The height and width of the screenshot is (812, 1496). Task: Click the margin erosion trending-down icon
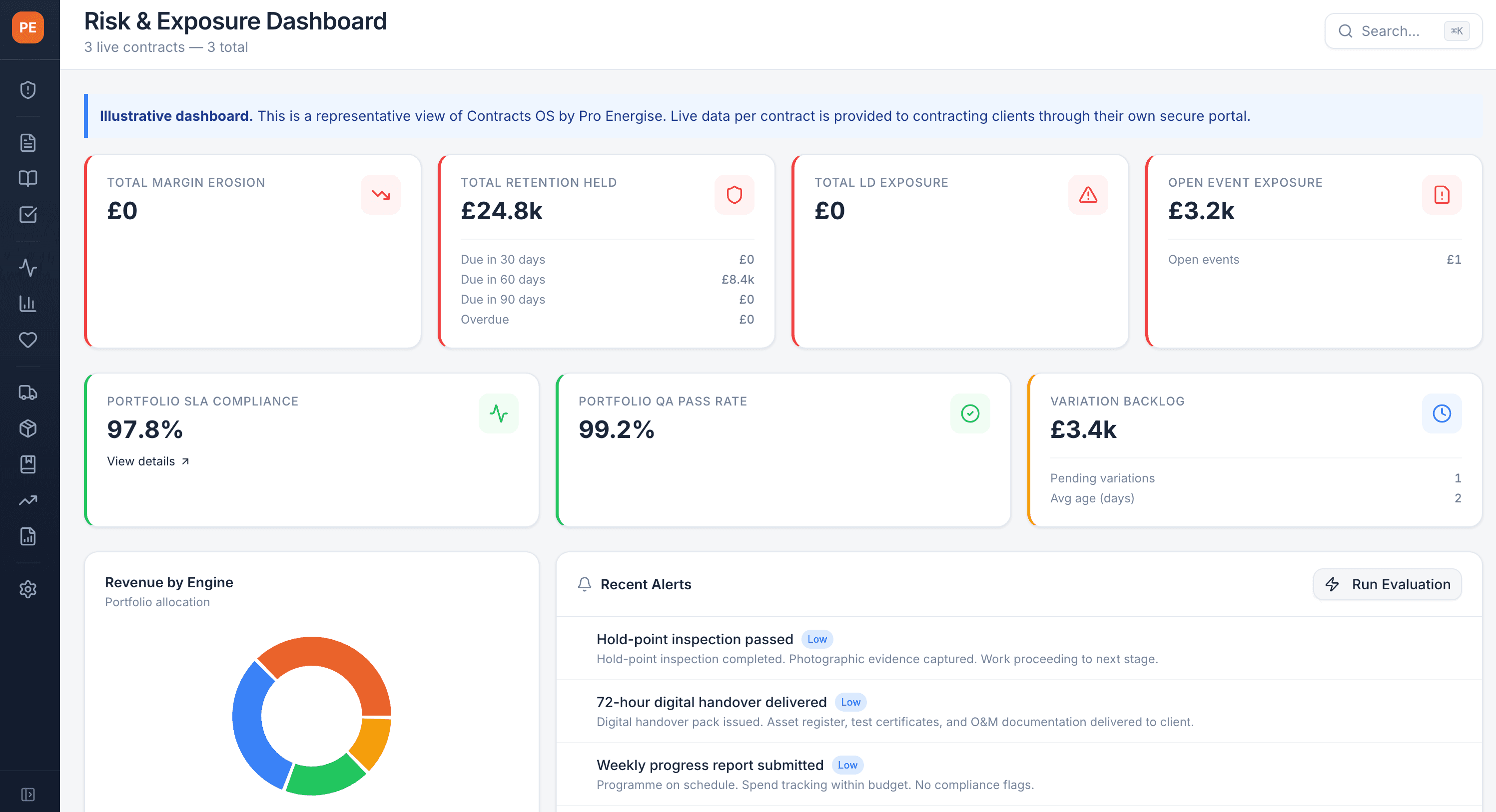coord(380,195)
